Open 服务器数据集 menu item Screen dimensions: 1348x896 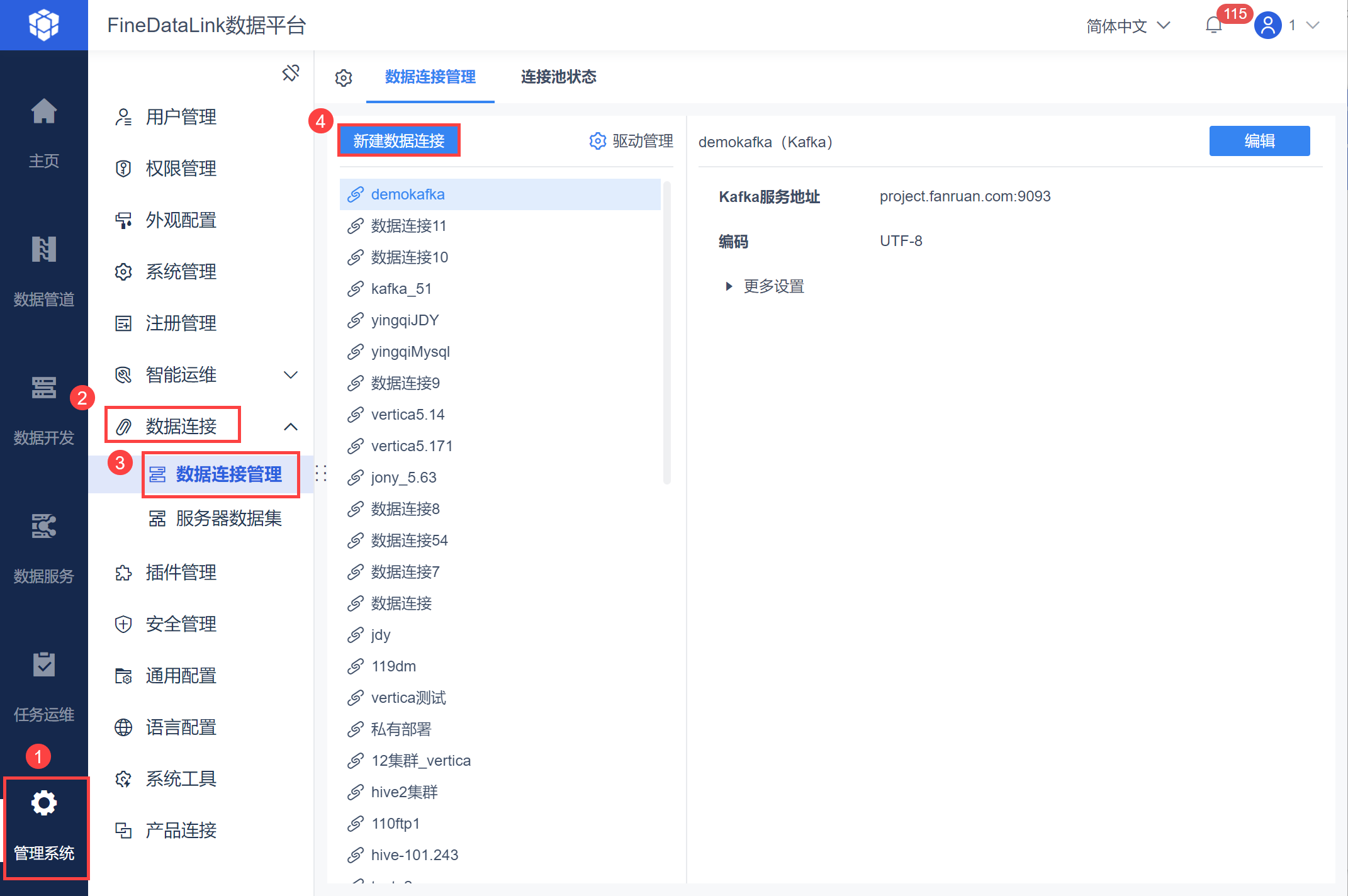click(x=228, y=518)
